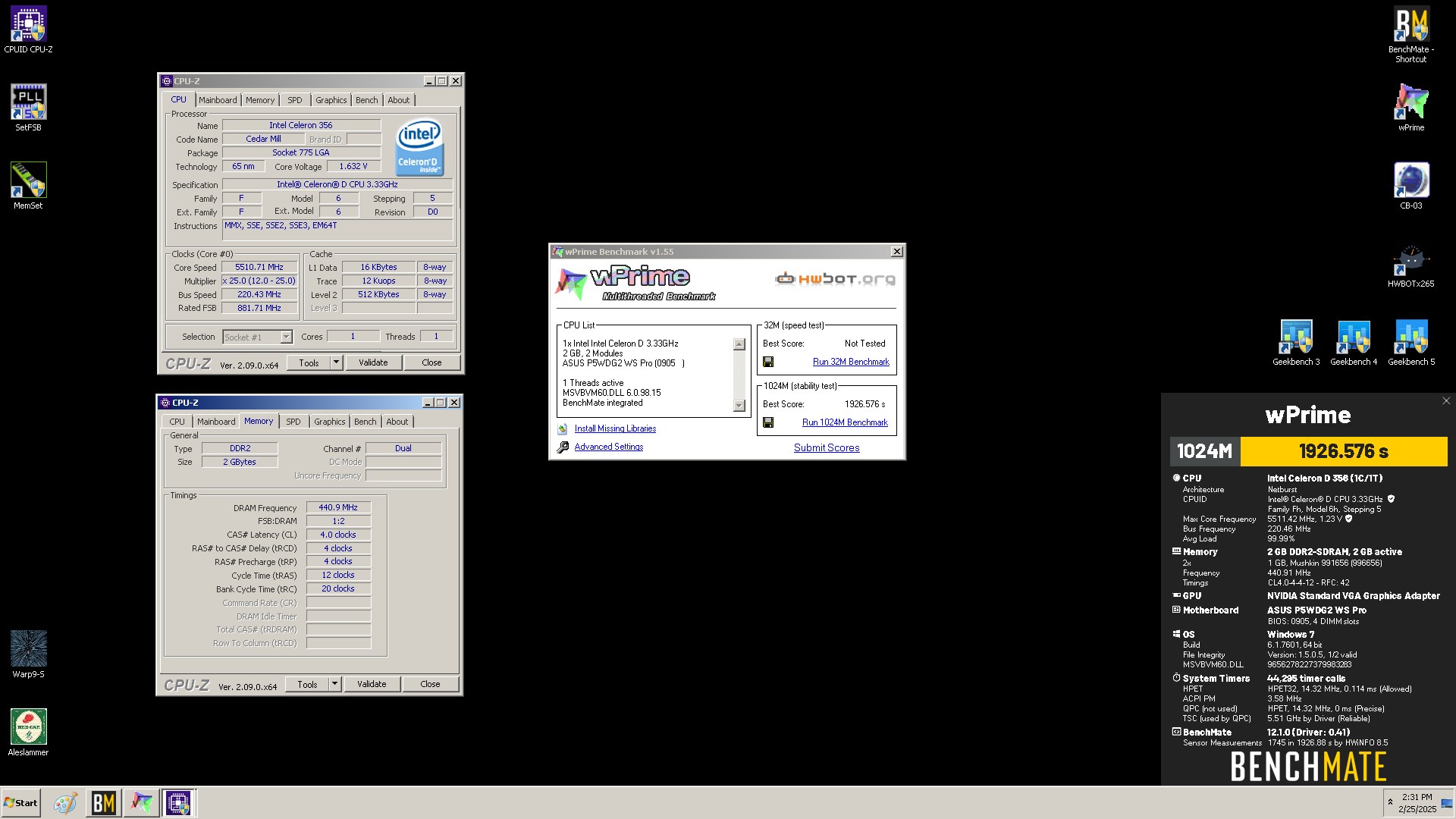Close the wPrime Benchmark window
1456x819 pixels.
[896, 252]
